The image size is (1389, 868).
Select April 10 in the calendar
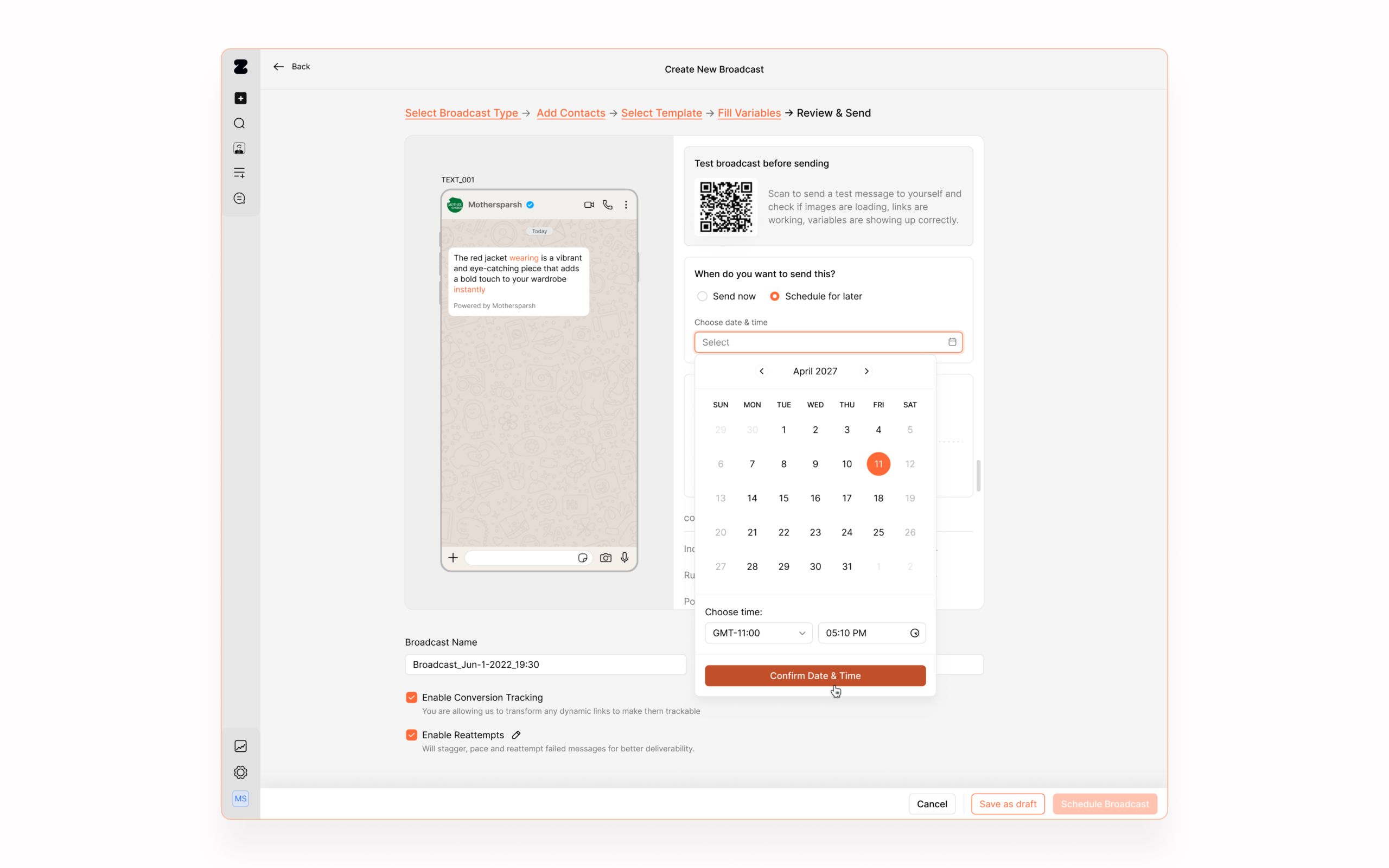846,464
